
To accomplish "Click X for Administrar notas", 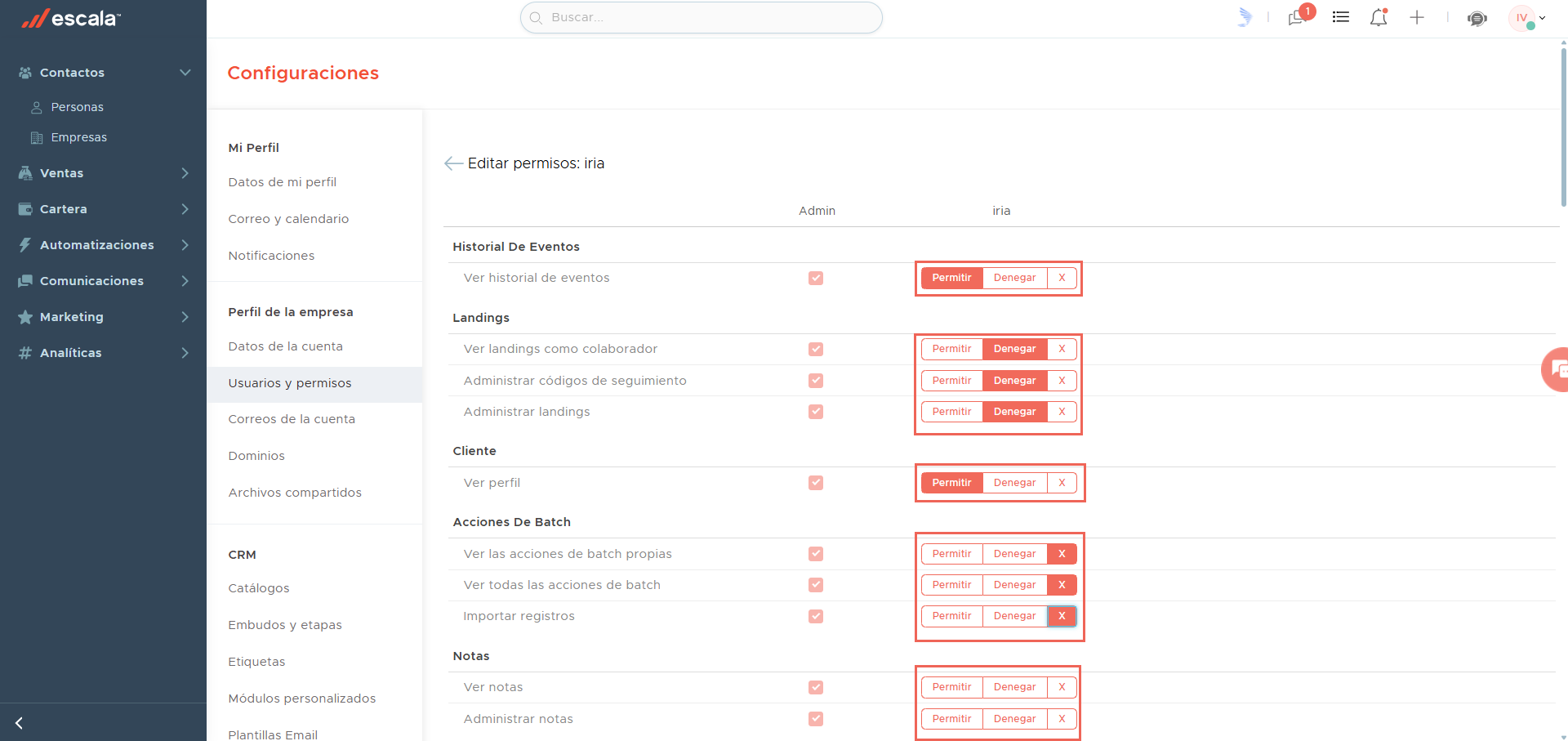I will tap(1062, 719).
